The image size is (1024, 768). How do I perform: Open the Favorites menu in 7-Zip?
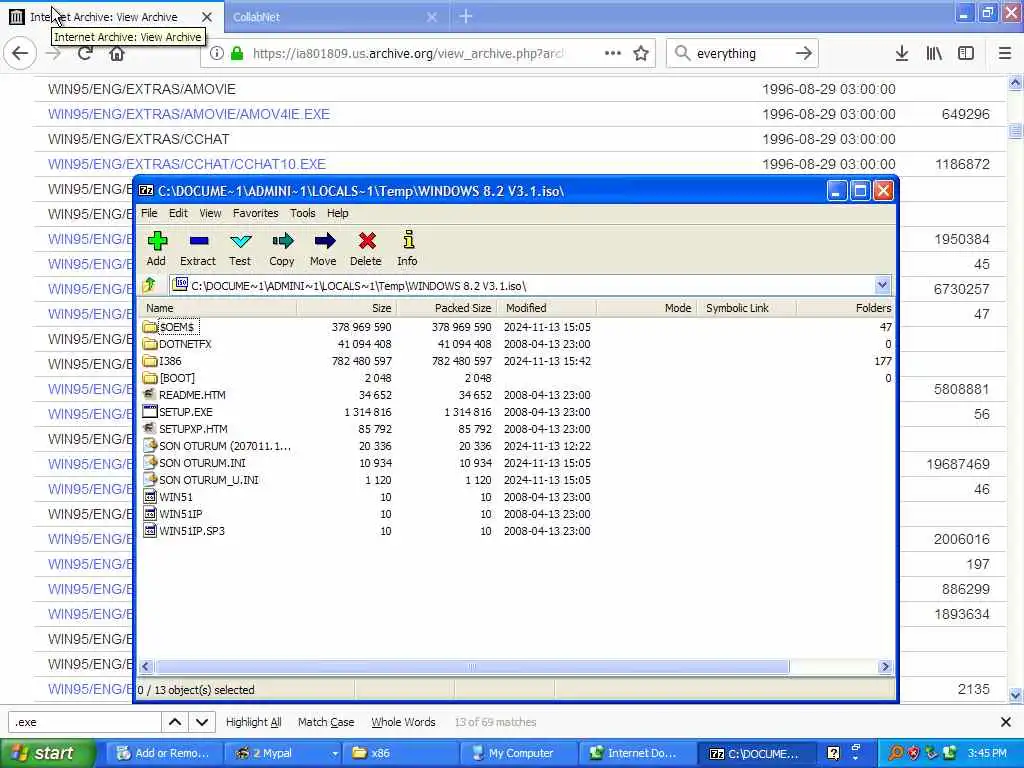(255, 213)
